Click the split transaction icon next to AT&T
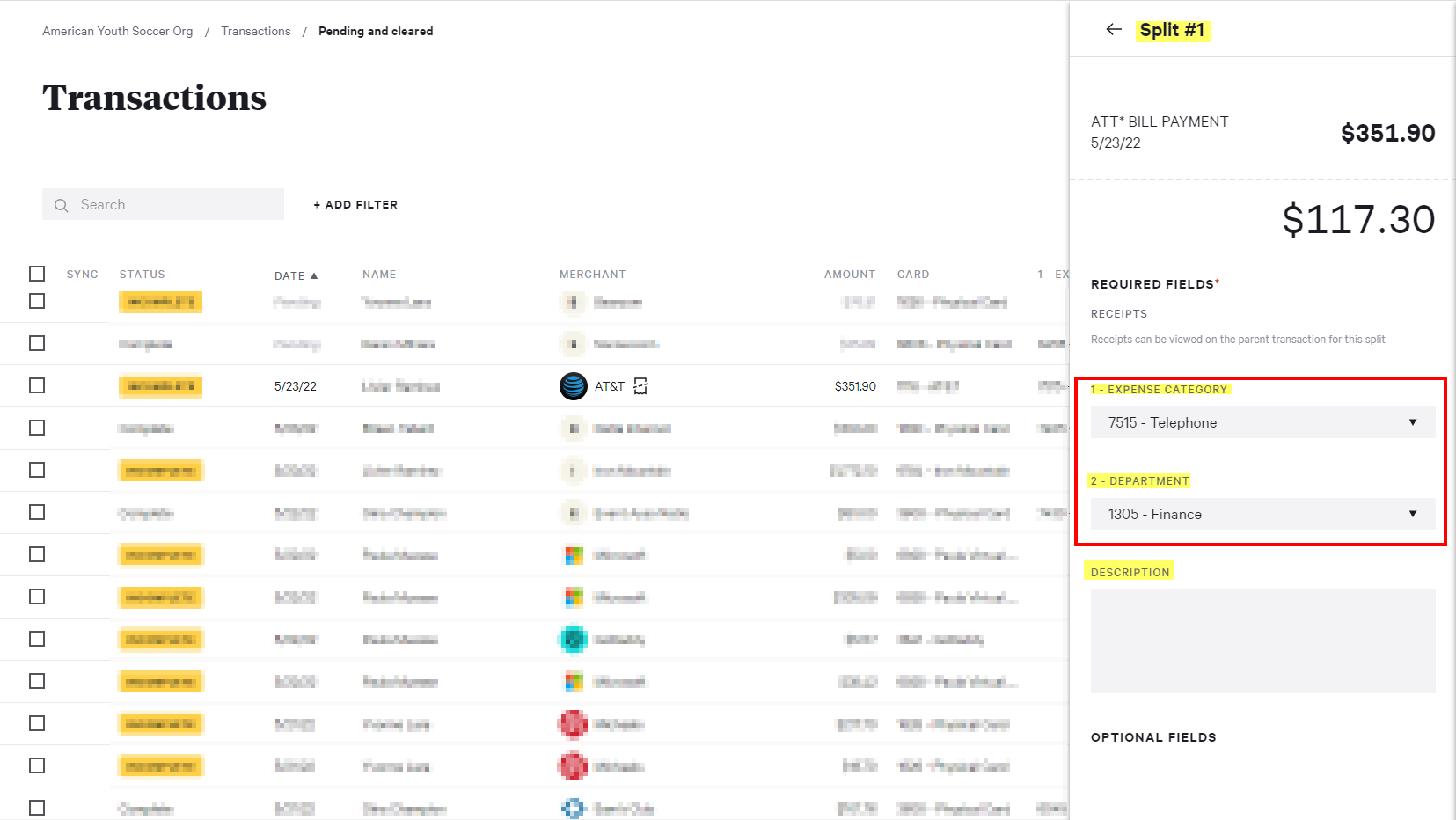The height and width of the screenshot is (820, 1456). (640, 386)
